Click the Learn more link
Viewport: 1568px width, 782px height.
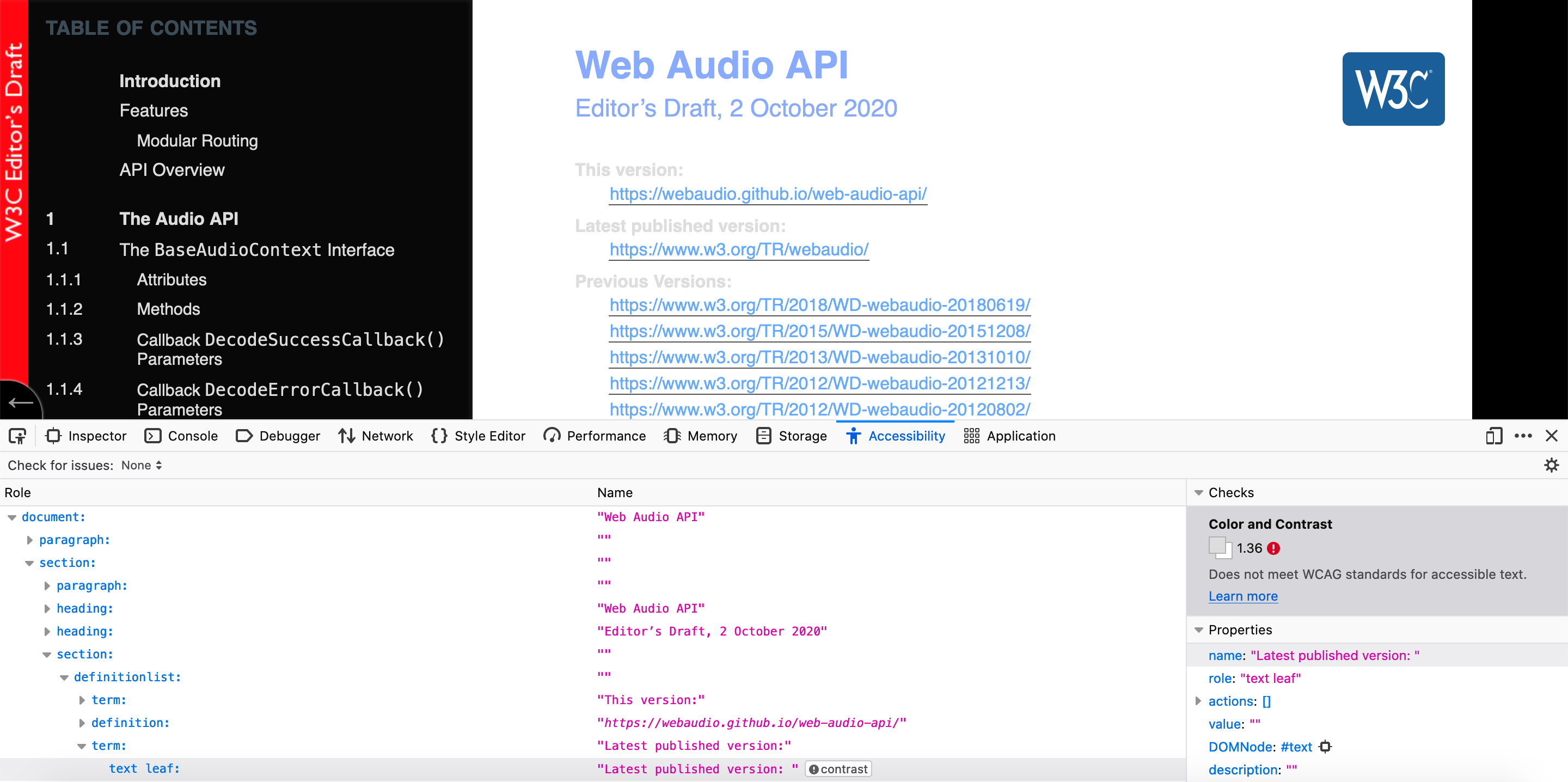click(x=1242, y=596)
